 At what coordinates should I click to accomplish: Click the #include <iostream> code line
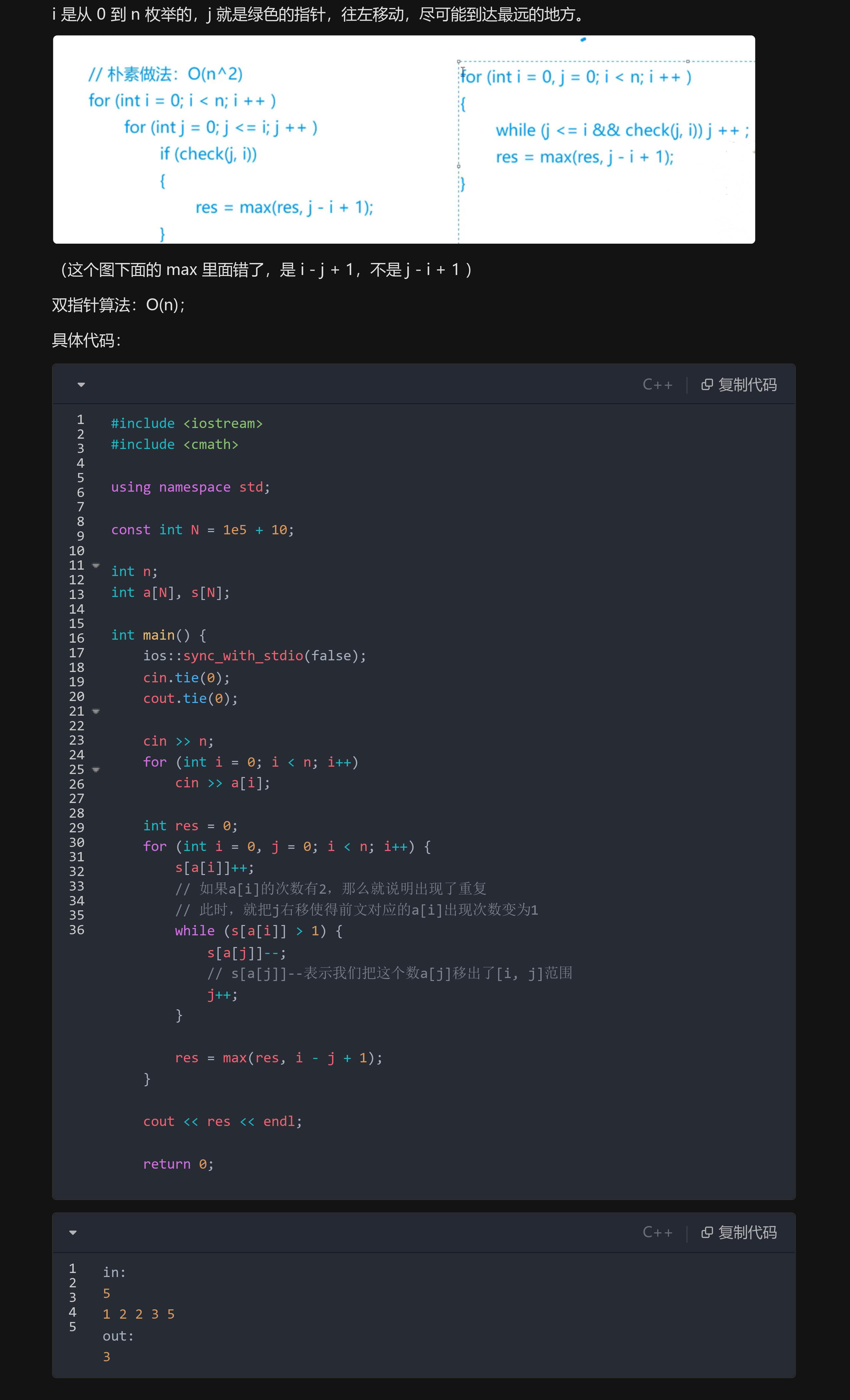coord(186,423)
